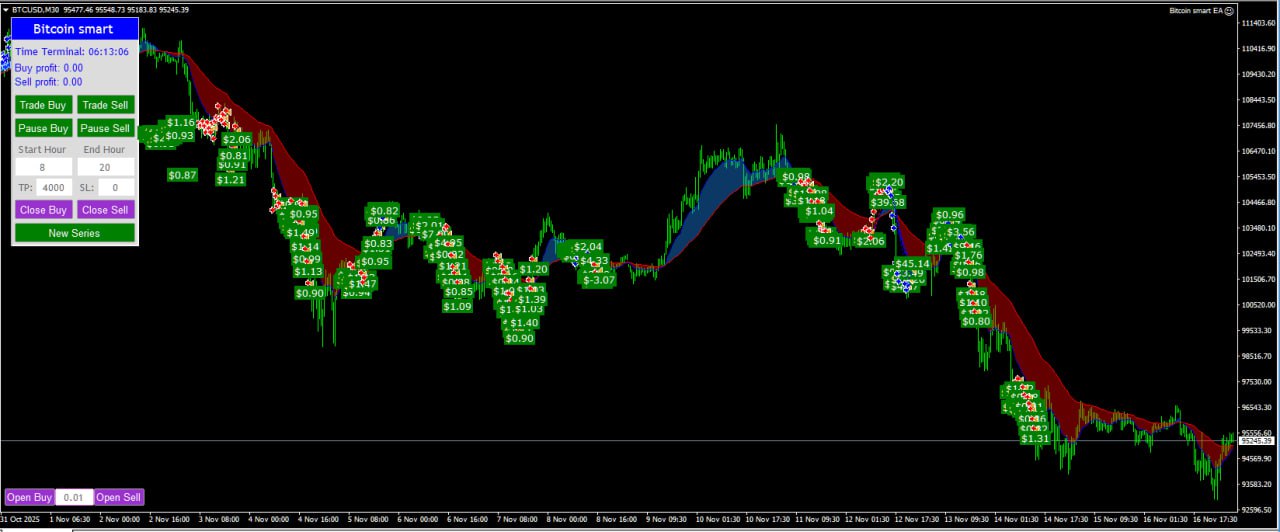Click the $-3.07 loss label
1280x532 pixels.
tap(599, 280)
